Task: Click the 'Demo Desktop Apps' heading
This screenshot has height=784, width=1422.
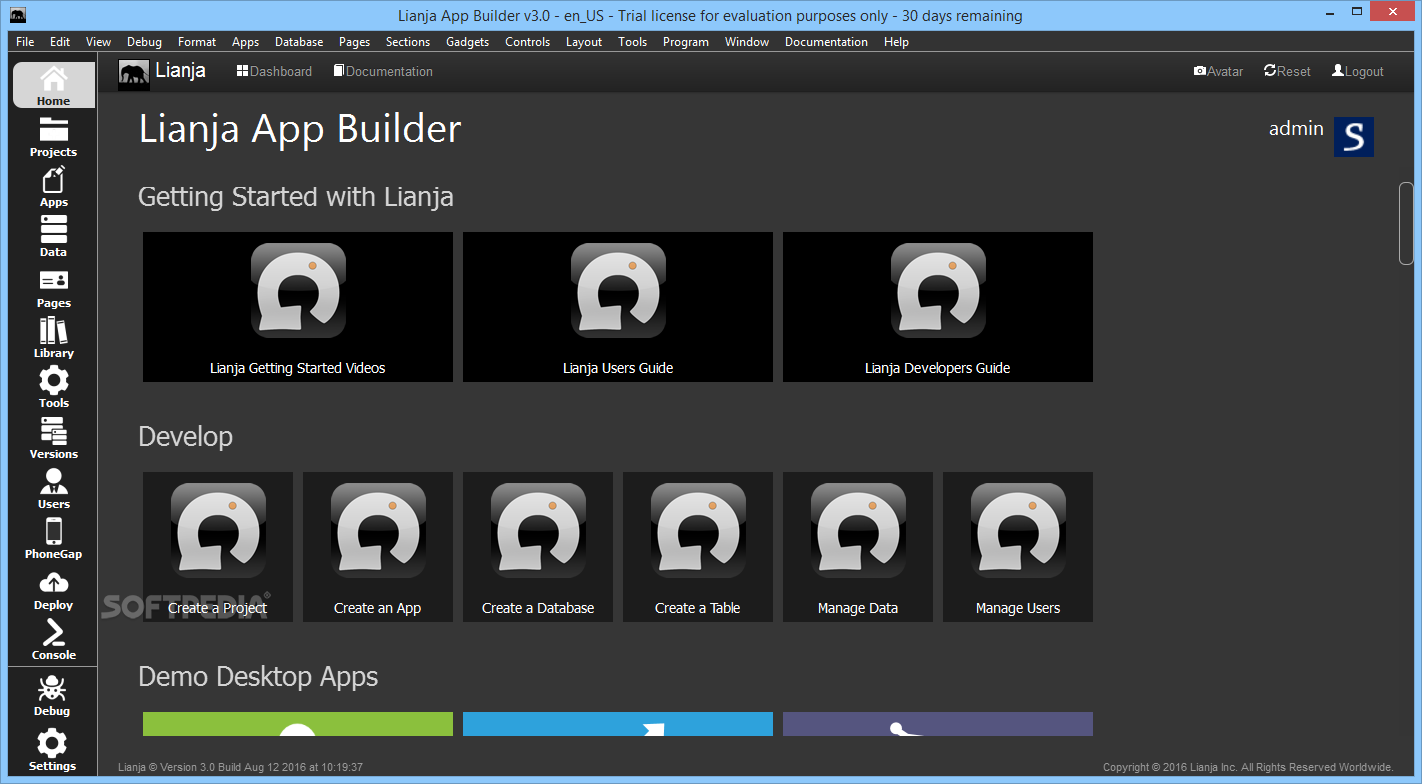Action: [x=258, y=677]
